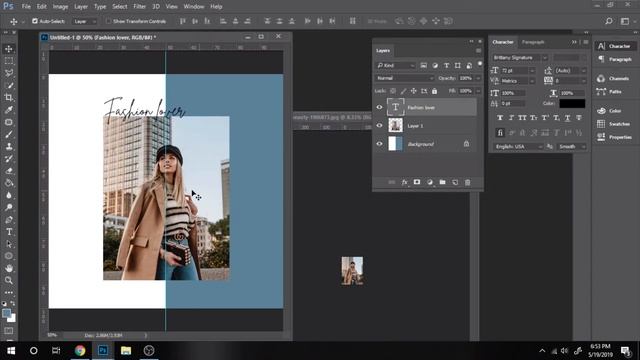Screen dimensions: 640x360
Task: Click the leading (Auto) field
Action: pyautogui.click(x=568, y=71)
